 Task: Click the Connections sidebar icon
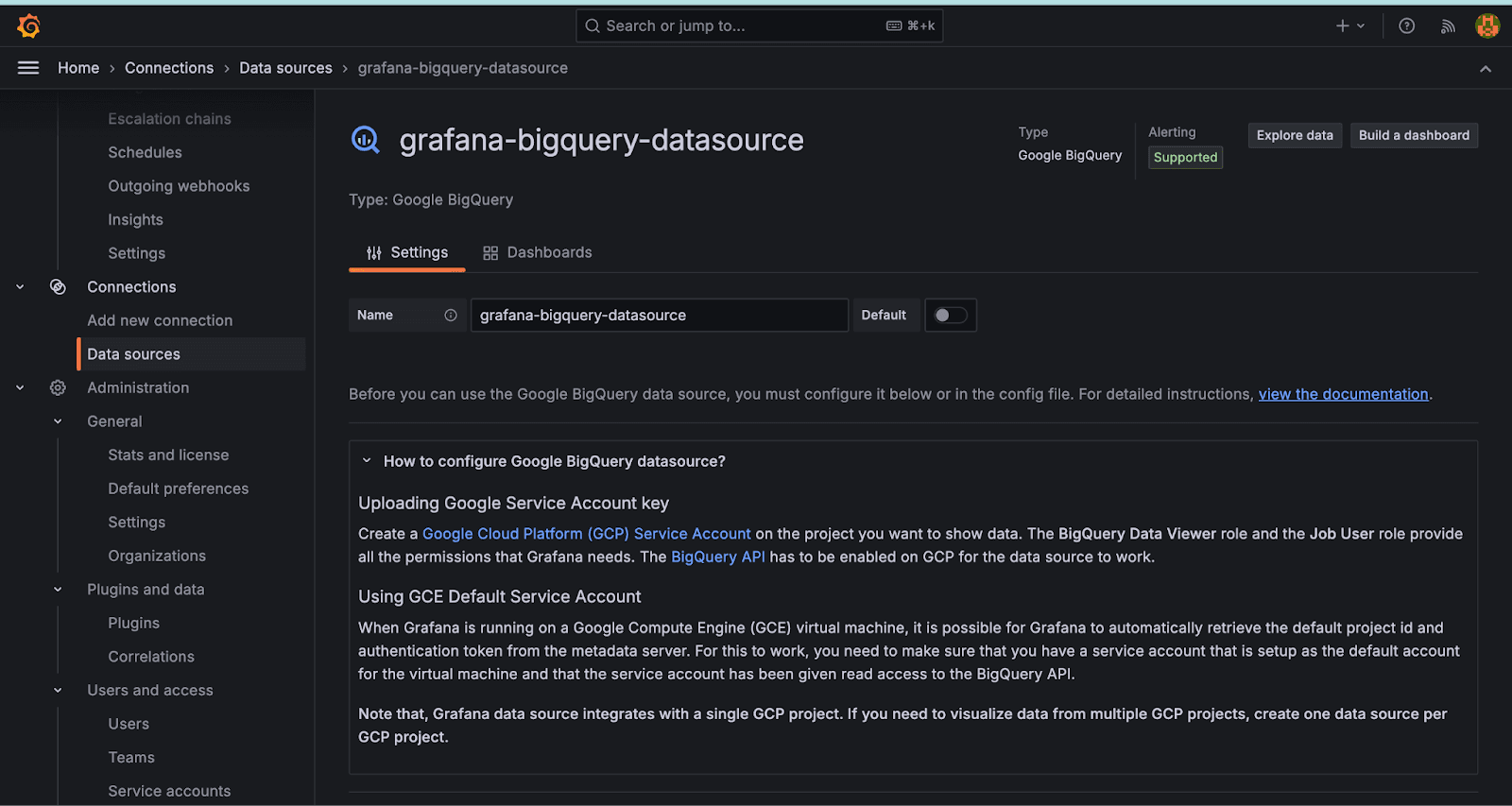click(58, 287)
